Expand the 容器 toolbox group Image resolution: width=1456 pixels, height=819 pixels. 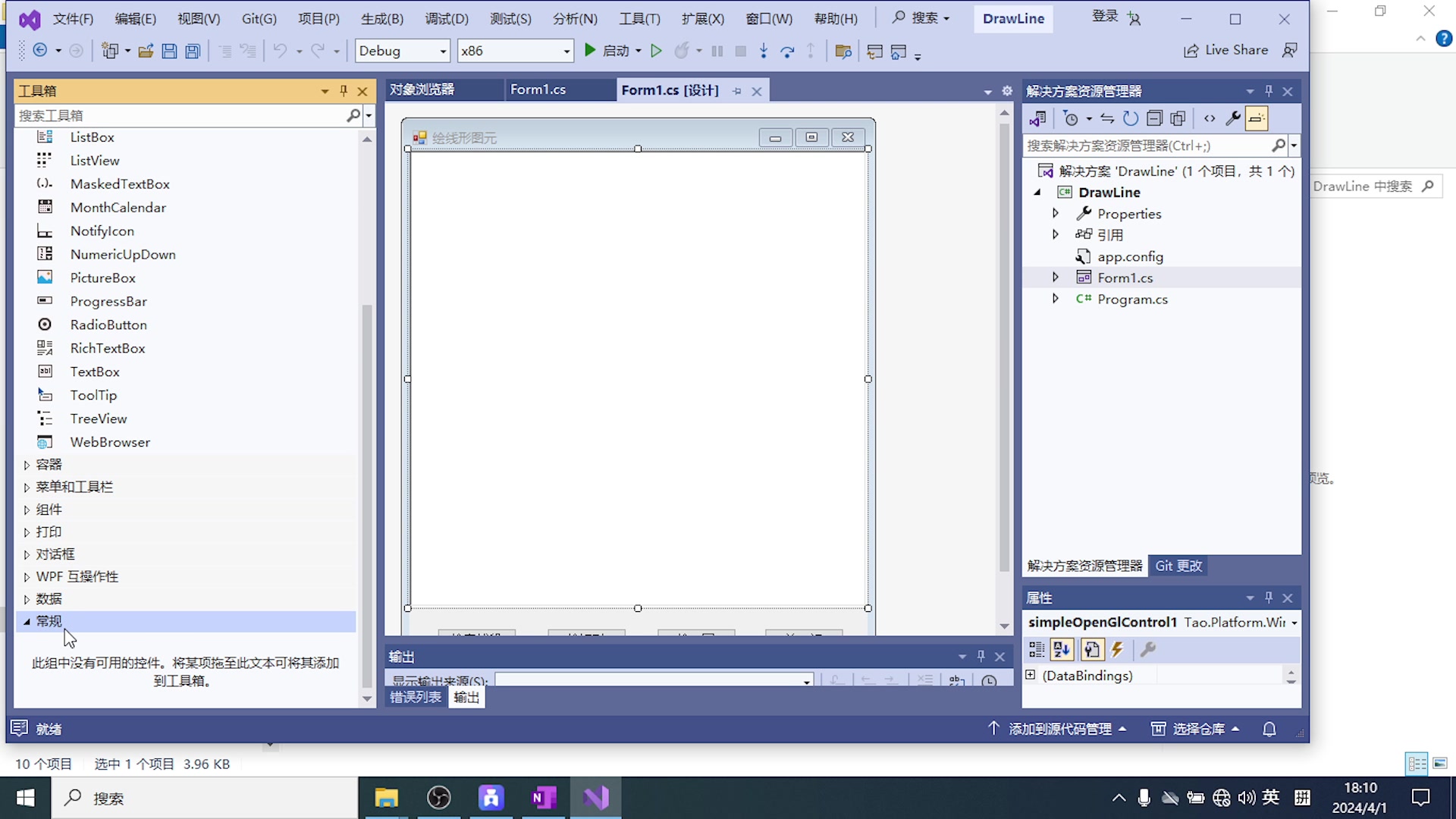(27, 465)
